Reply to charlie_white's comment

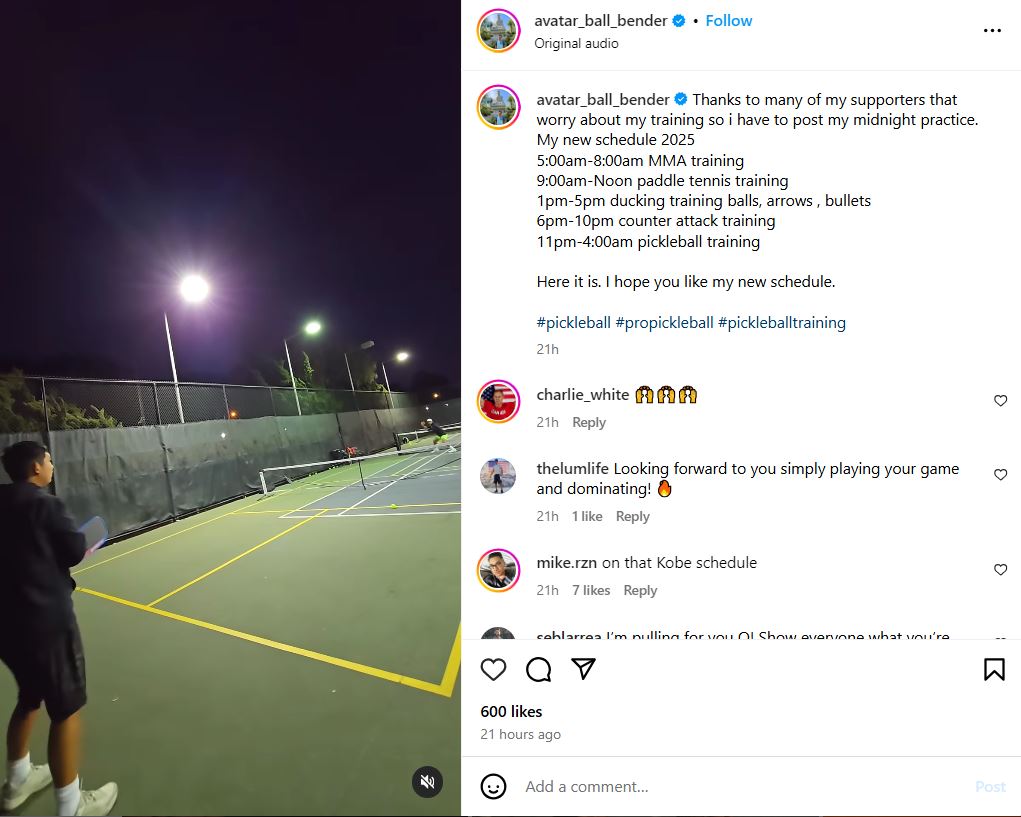point(589,422)
